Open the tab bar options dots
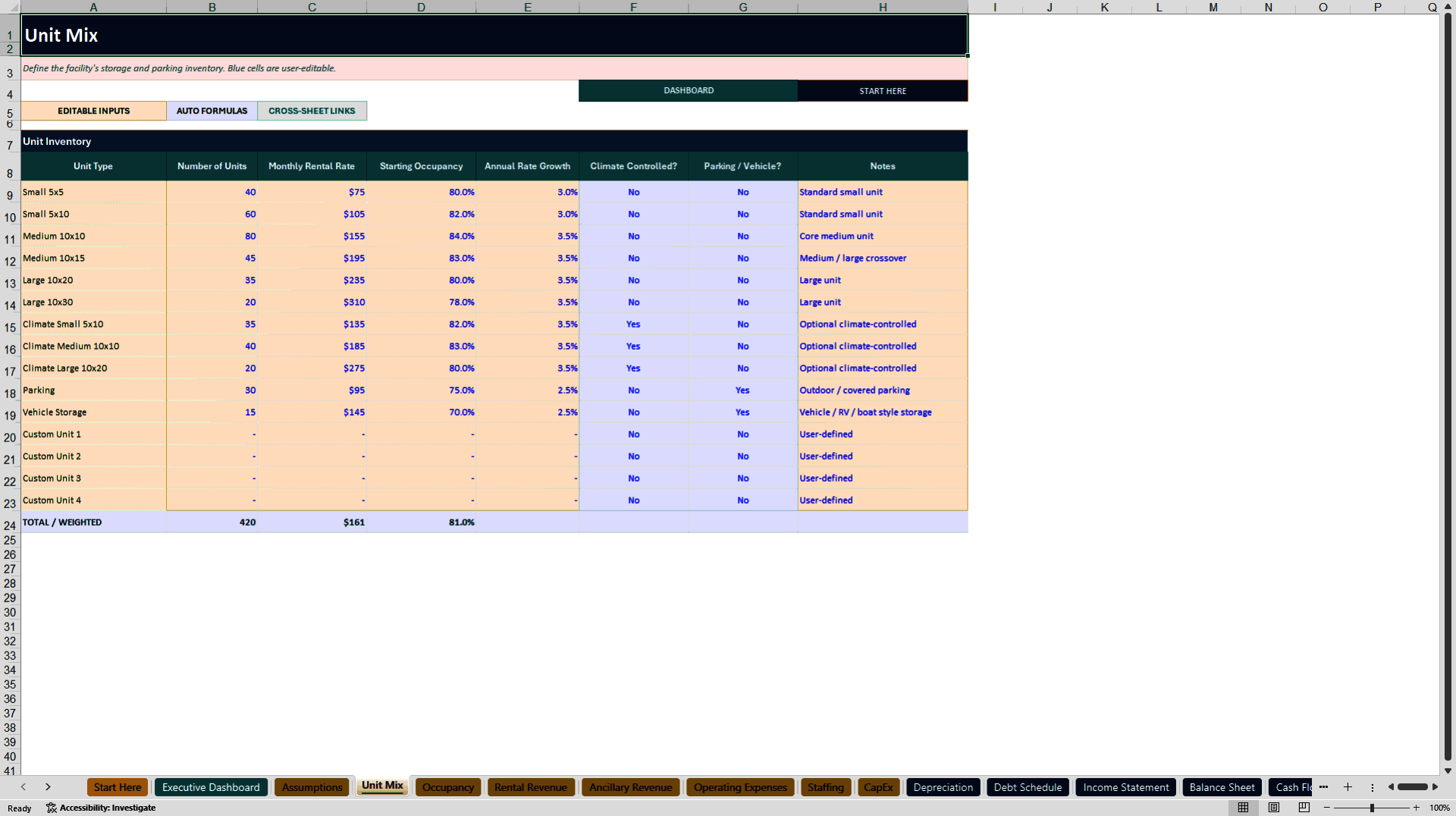This screenshot has height=816, width=1456. click(1372, 787)
